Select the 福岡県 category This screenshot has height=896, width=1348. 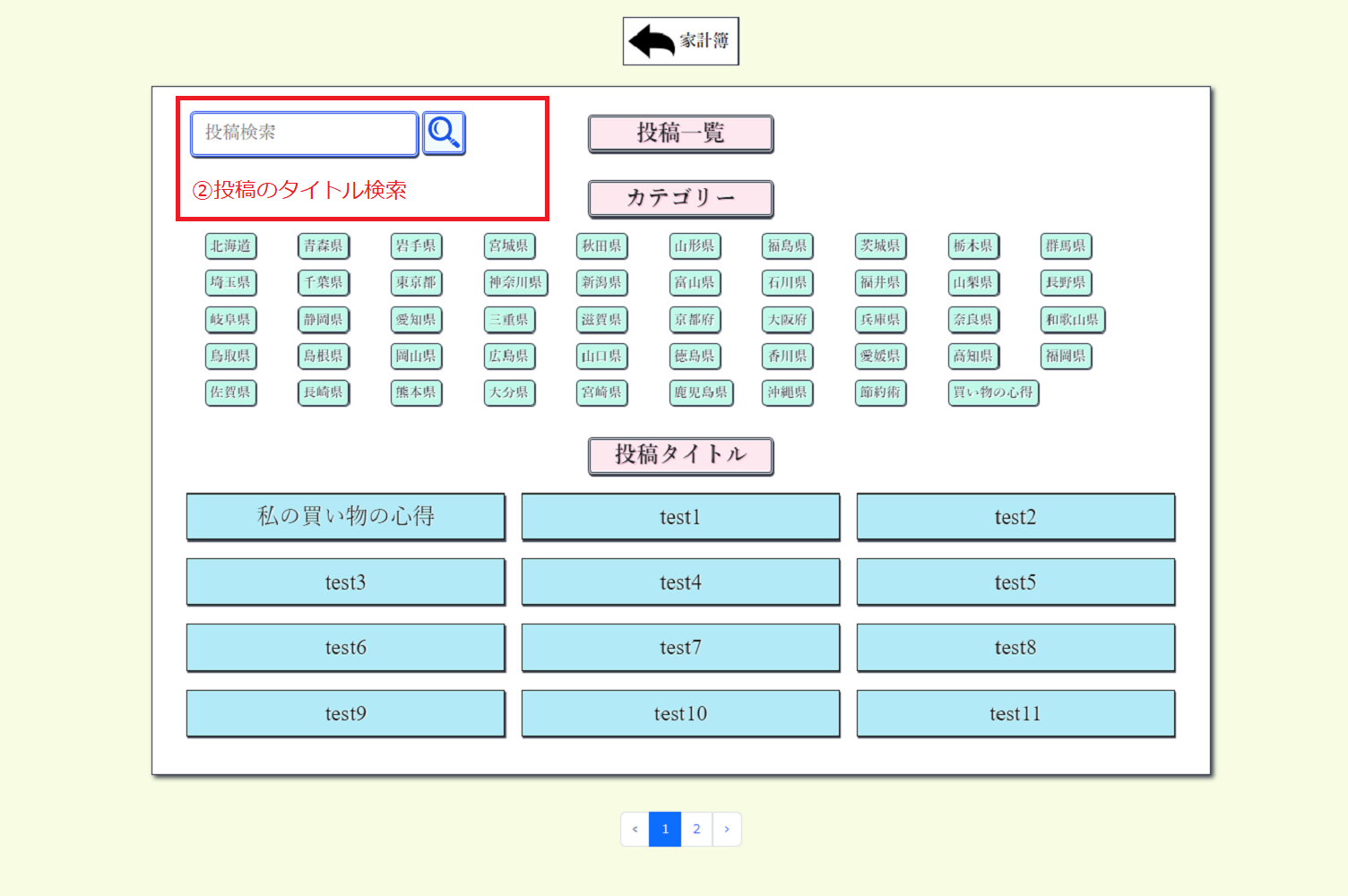1067,357
